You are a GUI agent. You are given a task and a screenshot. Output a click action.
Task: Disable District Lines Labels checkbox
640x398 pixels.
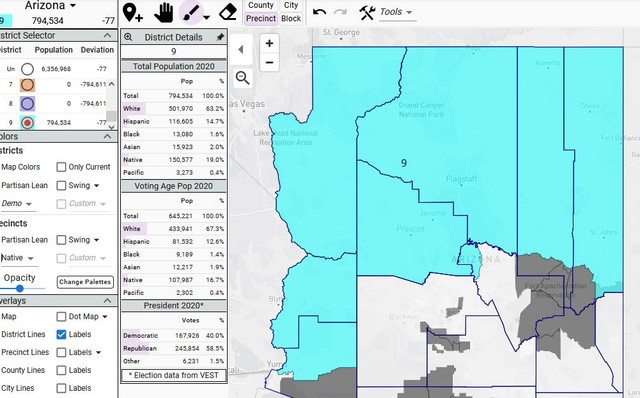pos(61,334)
